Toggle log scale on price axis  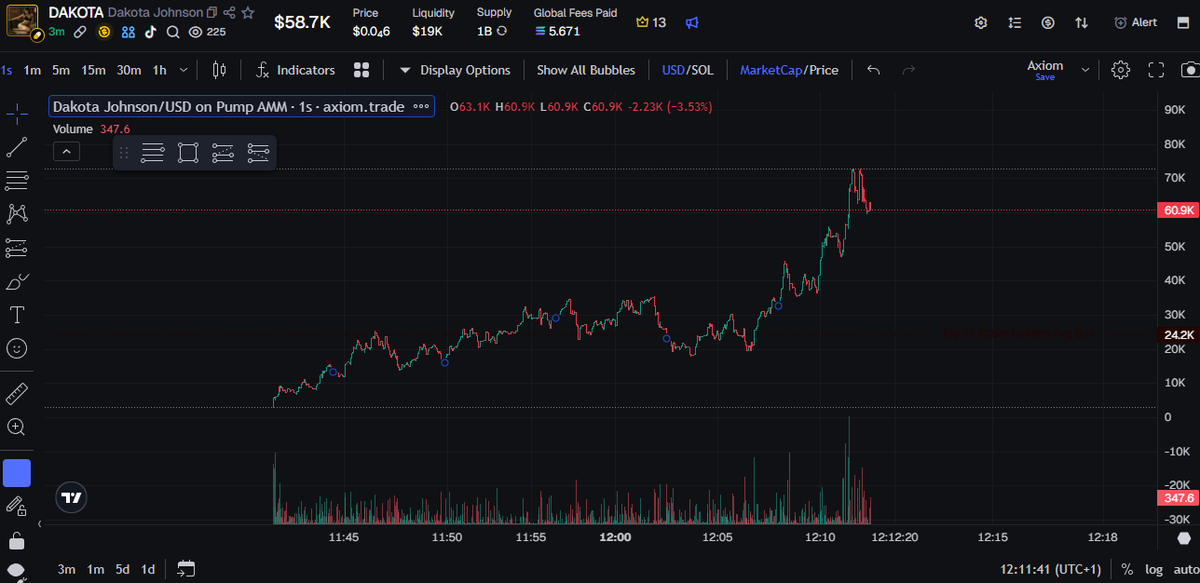pyautogui.click(x=1153, y=569)
